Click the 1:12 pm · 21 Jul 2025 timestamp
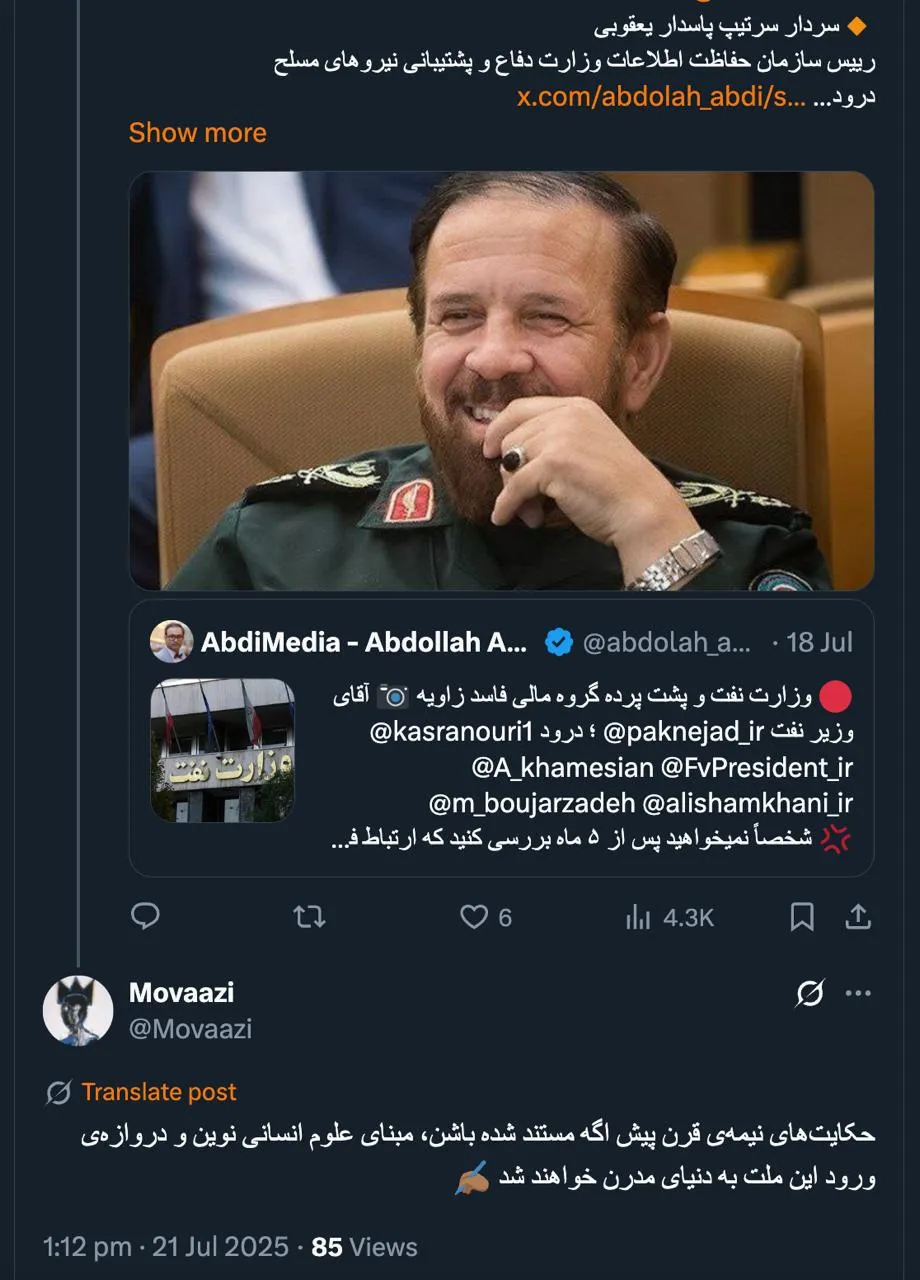920x1280 pixels. [165, 1247]
